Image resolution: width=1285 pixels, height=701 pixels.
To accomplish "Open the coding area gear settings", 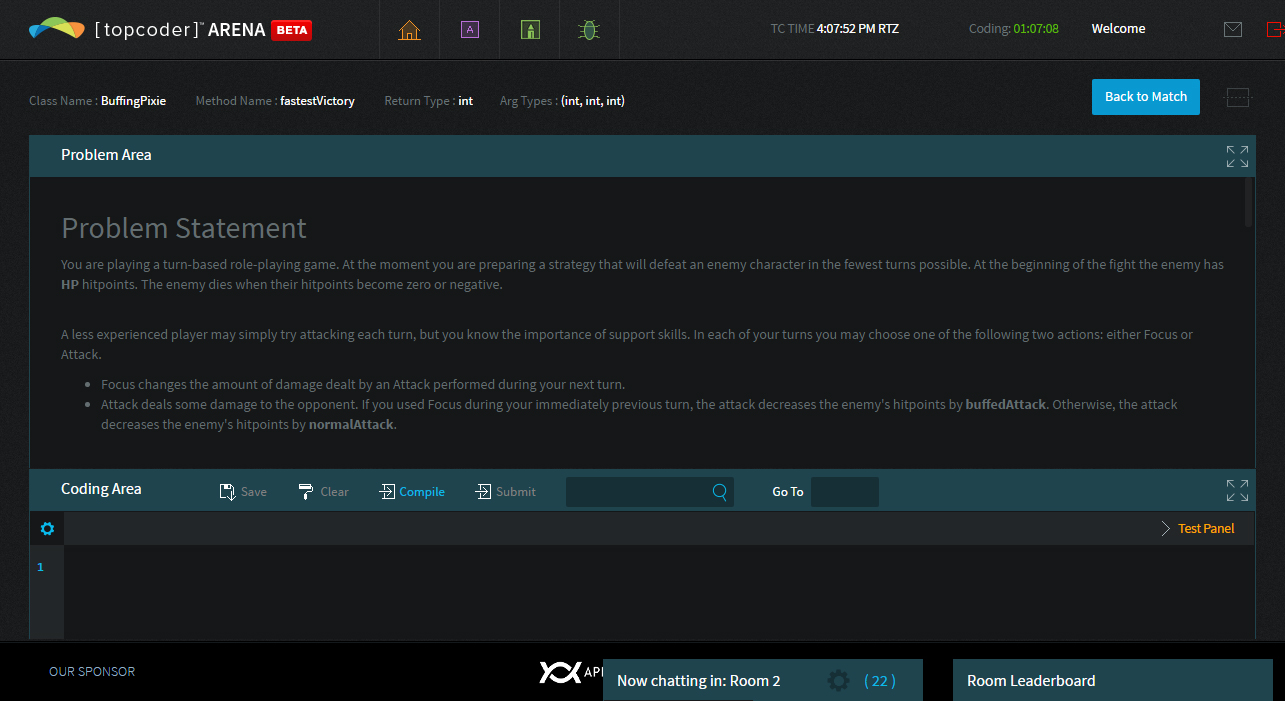I will pyautogui.click(x=47, y=529).
